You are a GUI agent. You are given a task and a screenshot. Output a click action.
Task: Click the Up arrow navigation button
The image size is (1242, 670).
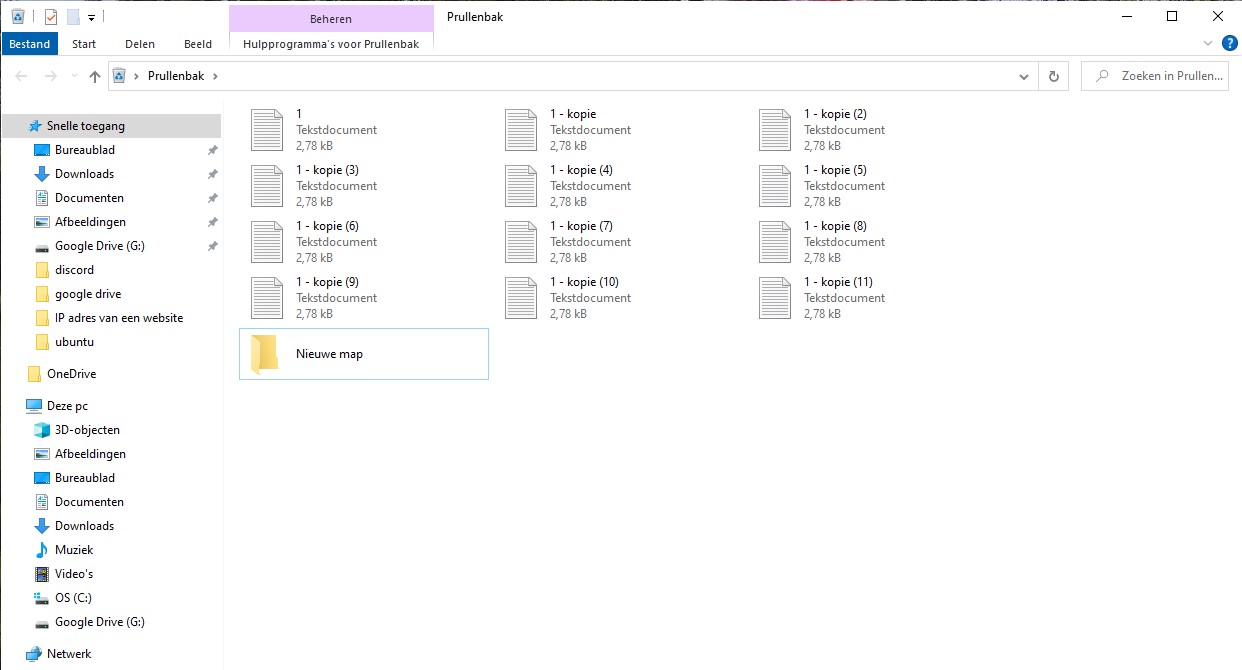coord(95,76)
